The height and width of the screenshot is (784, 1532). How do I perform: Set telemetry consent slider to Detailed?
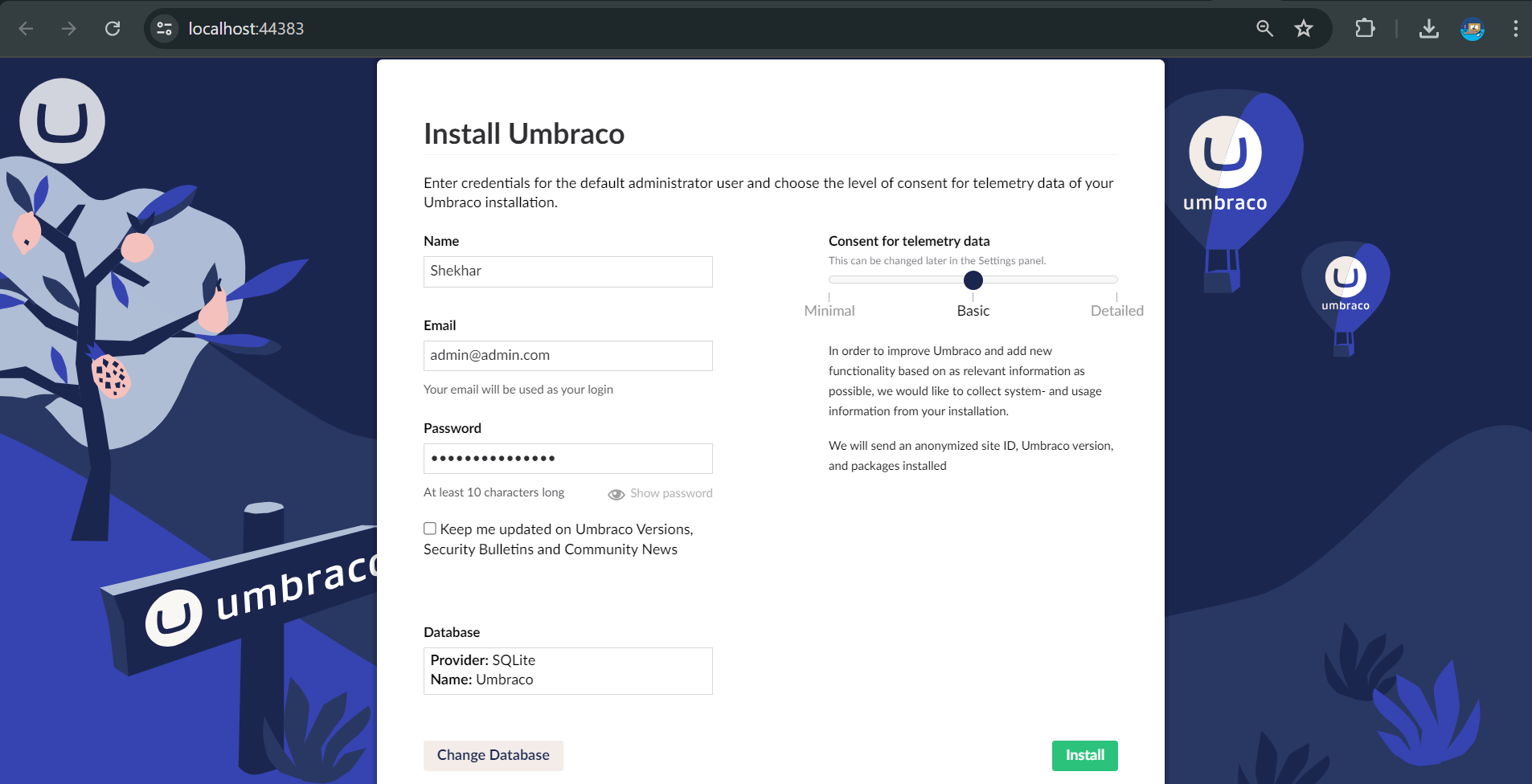click(x=1116, y=280)
